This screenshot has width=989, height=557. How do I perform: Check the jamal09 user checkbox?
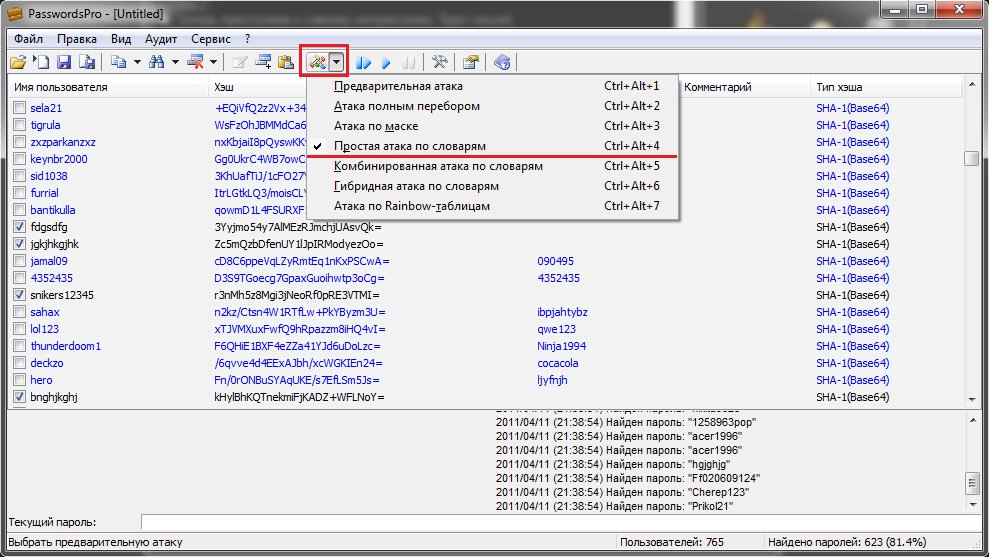tap(19, 261)
